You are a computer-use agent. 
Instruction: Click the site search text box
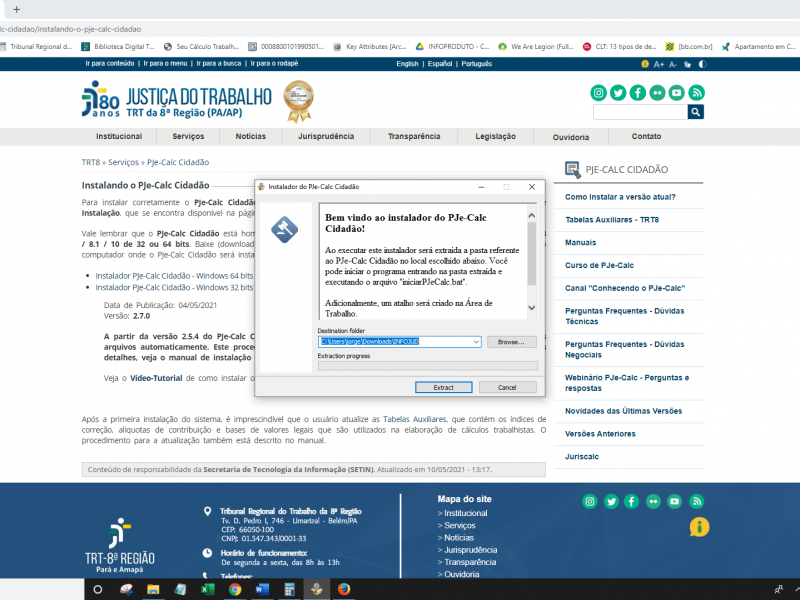(640, 112)
